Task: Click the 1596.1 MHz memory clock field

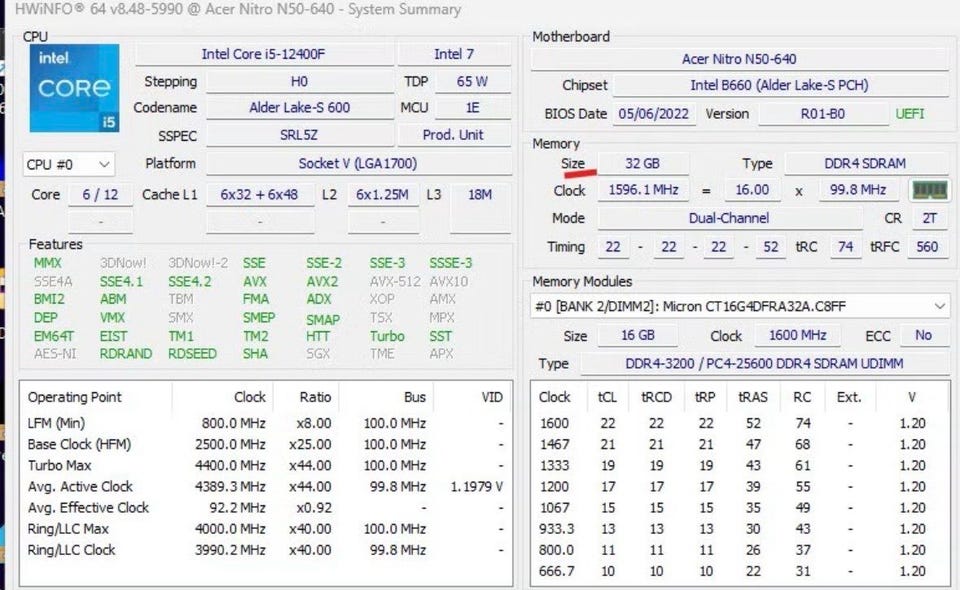Action: [x=643, y=190]
